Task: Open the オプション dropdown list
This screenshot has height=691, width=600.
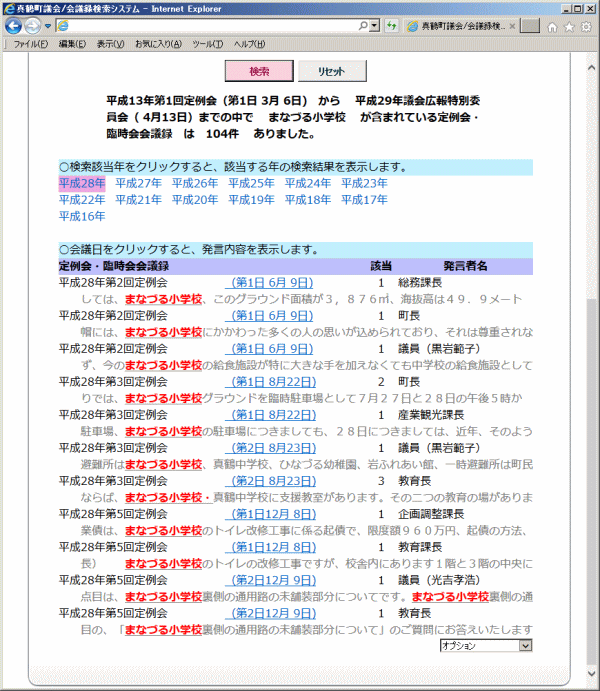Action: tap(486, 646)
